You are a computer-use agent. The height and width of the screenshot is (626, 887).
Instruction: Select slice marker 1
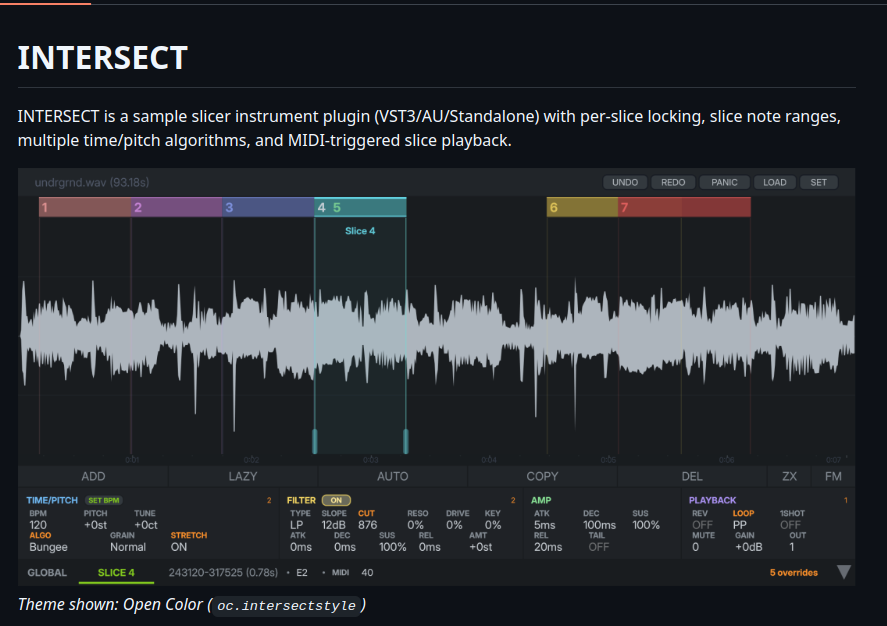[85, 207]
